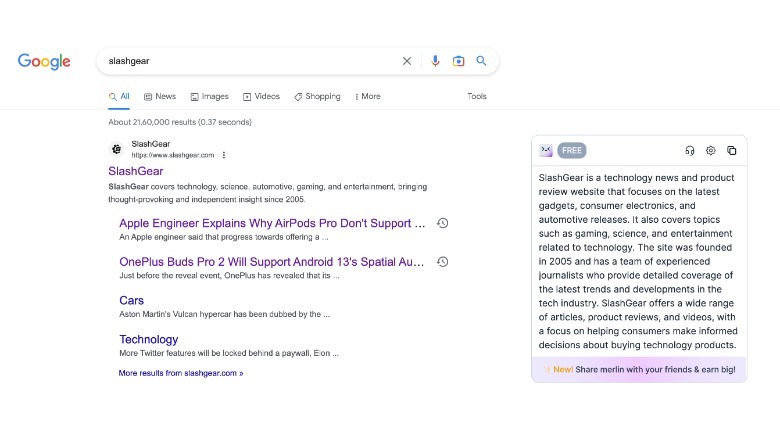The image size is (780, 438).
Task: Open Merlin settings gear icon
Action: (x=710, y=150)
